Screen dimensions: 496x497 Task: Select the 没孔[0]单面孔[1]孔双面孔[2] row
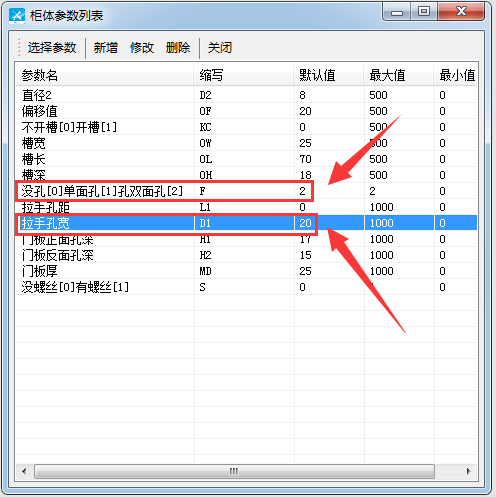coord(247,191)
